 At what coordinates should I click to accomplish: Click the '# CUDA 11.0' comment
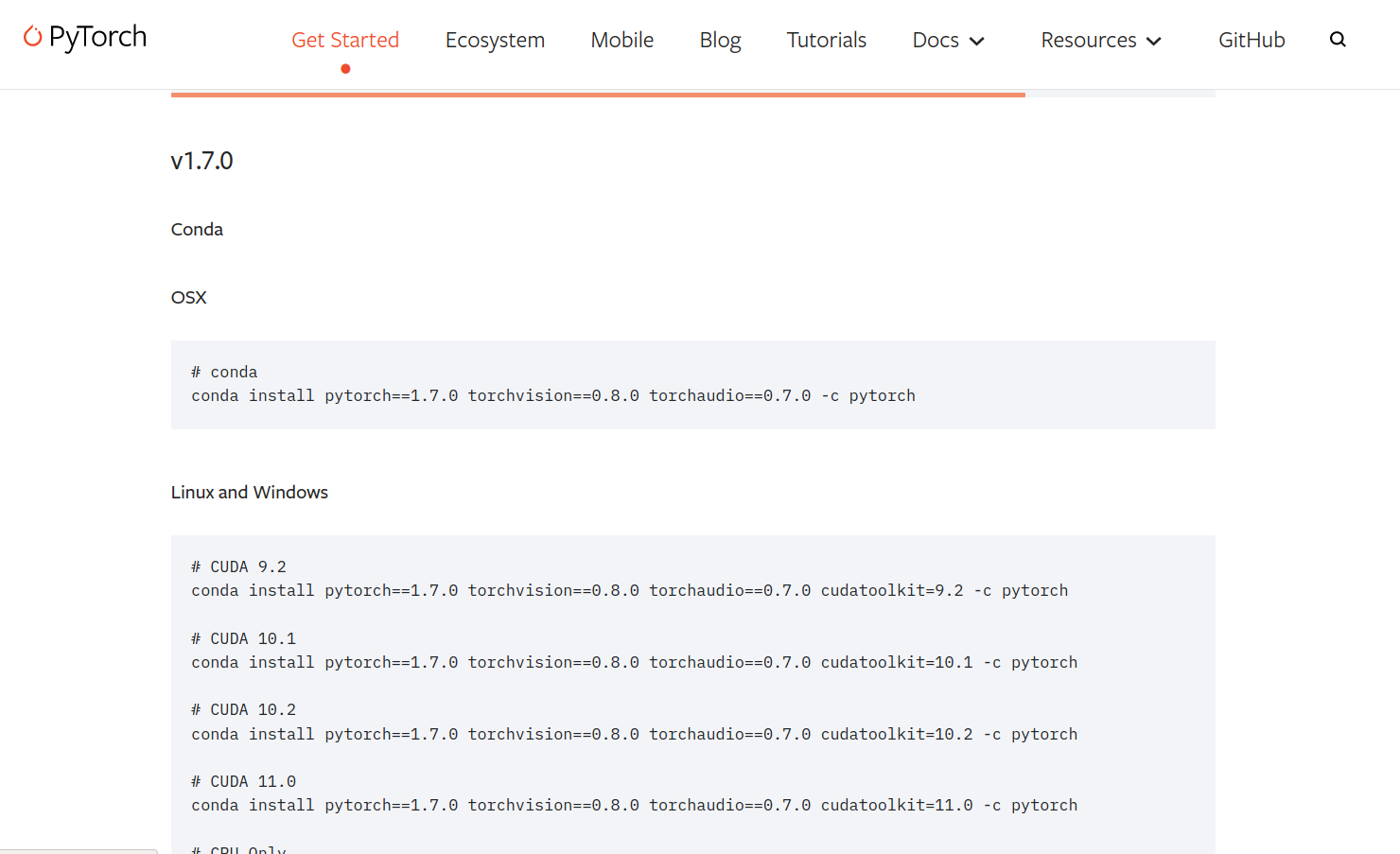click(x=243, y=781)
